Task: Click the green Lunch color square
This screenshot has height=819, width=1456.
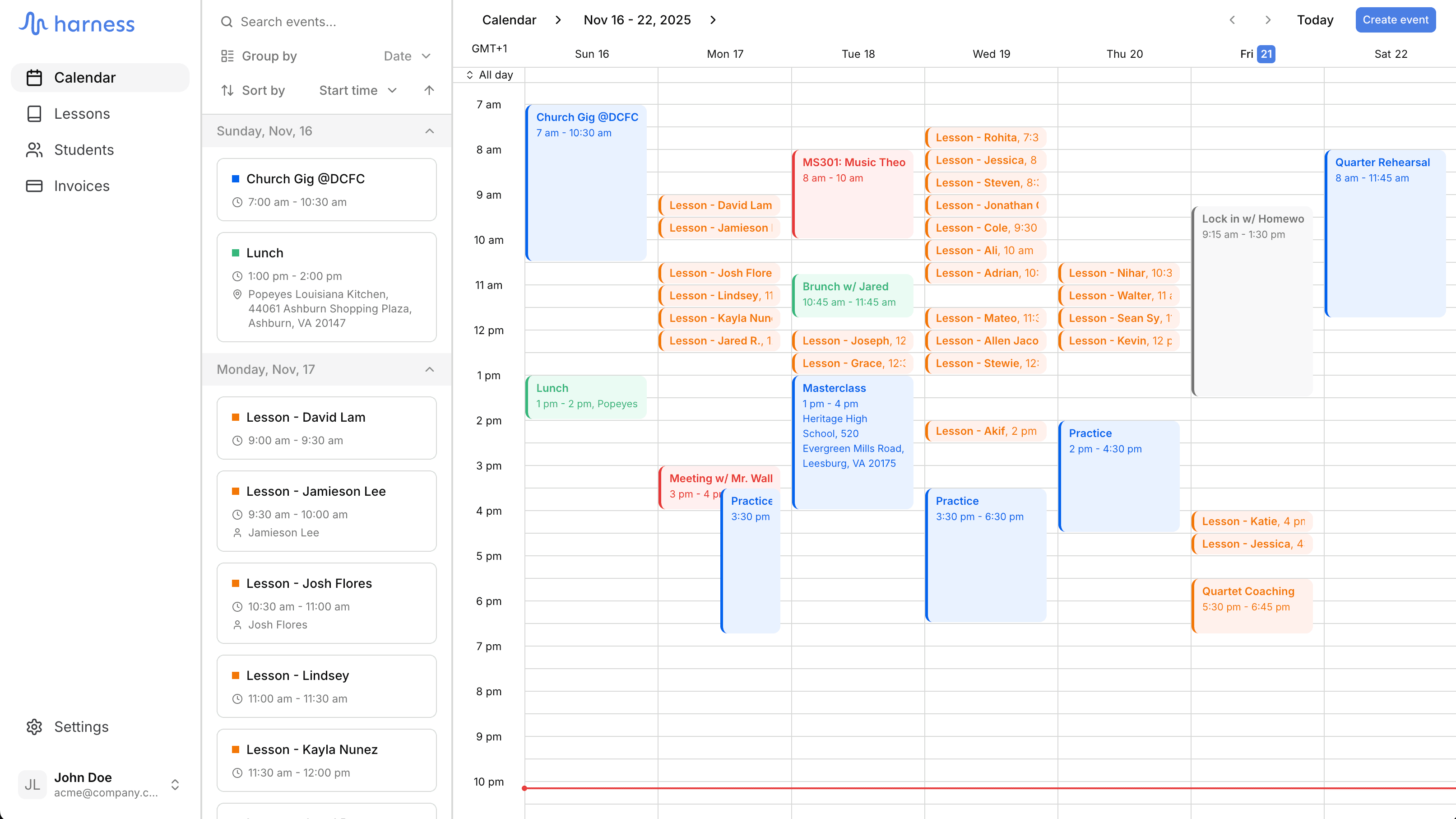Action: (x=236, y=253)
